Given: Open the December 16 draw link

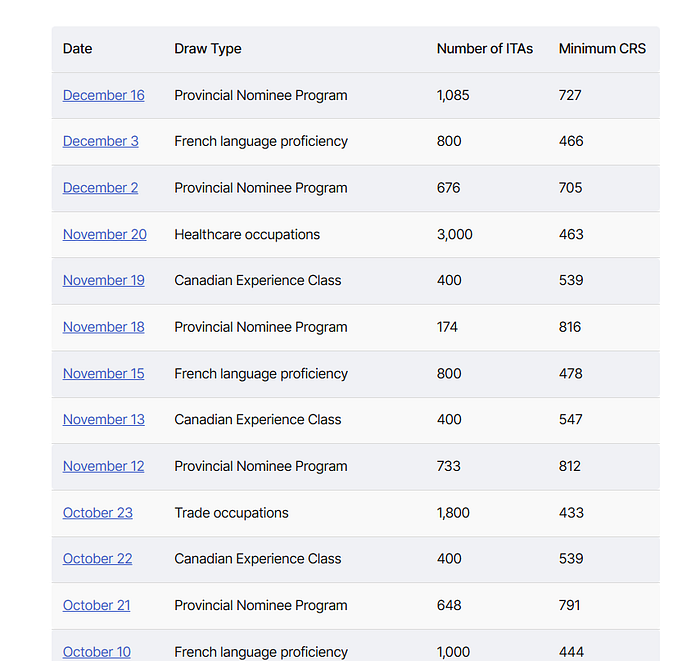Looking at the screenshot, I should [x=103, y=96].
